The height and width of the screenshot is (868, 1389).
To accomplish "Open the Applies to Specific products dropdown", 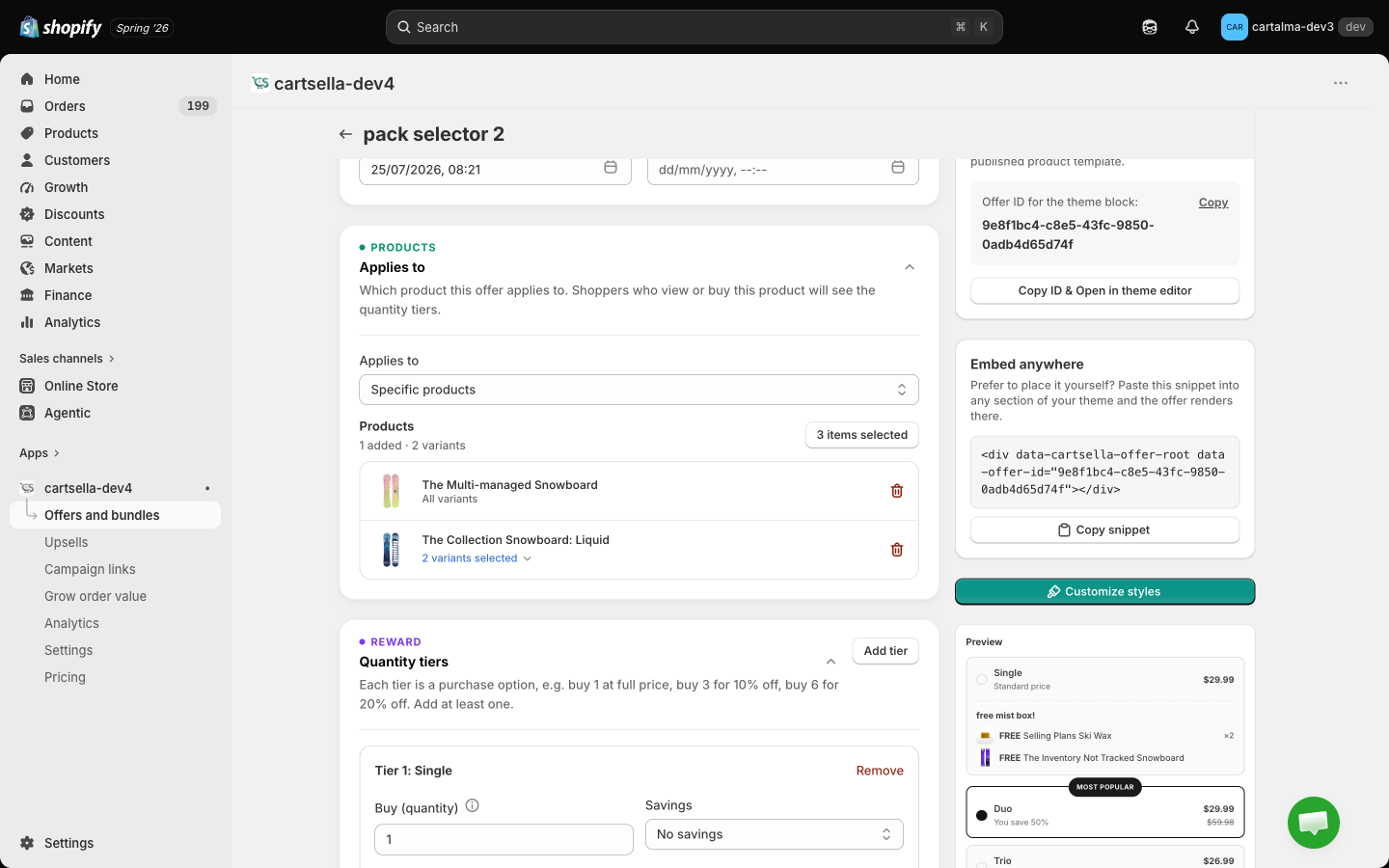I will click(639, 390).
